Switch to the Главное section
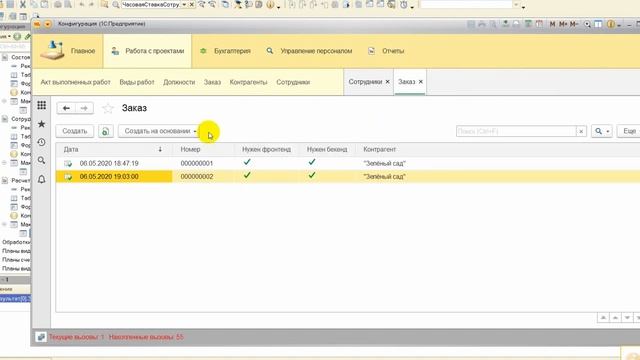 pyautogui.click(x=68, y=51)
